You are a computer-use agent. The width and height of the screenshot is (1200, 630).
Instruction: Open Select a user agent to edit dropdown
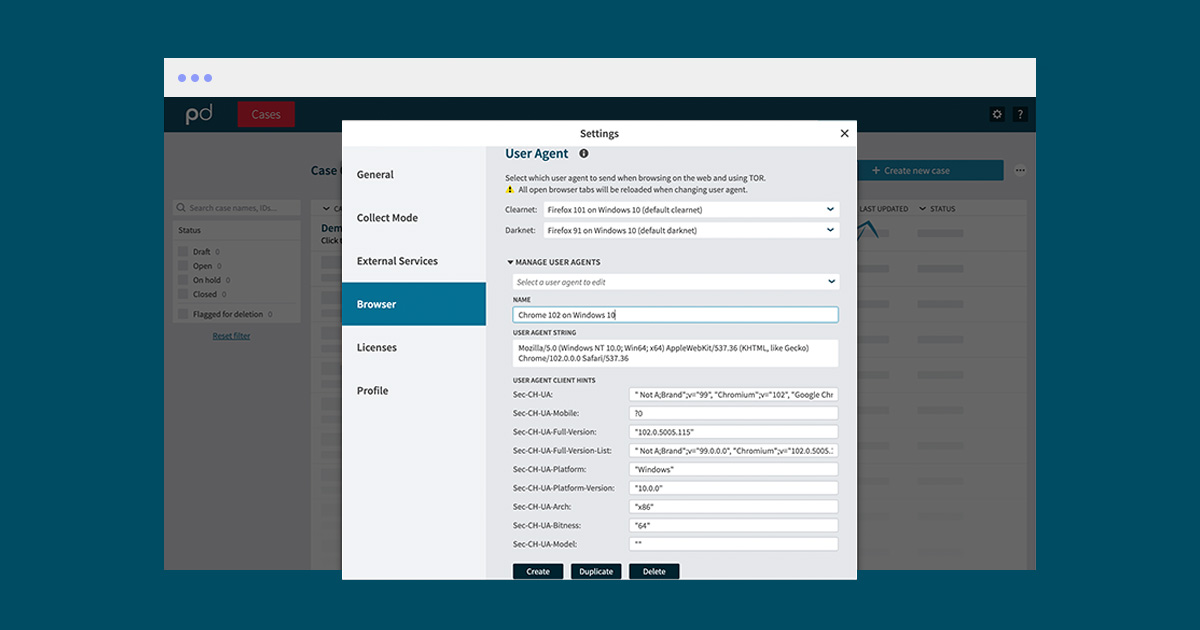[x=675, y=282]
